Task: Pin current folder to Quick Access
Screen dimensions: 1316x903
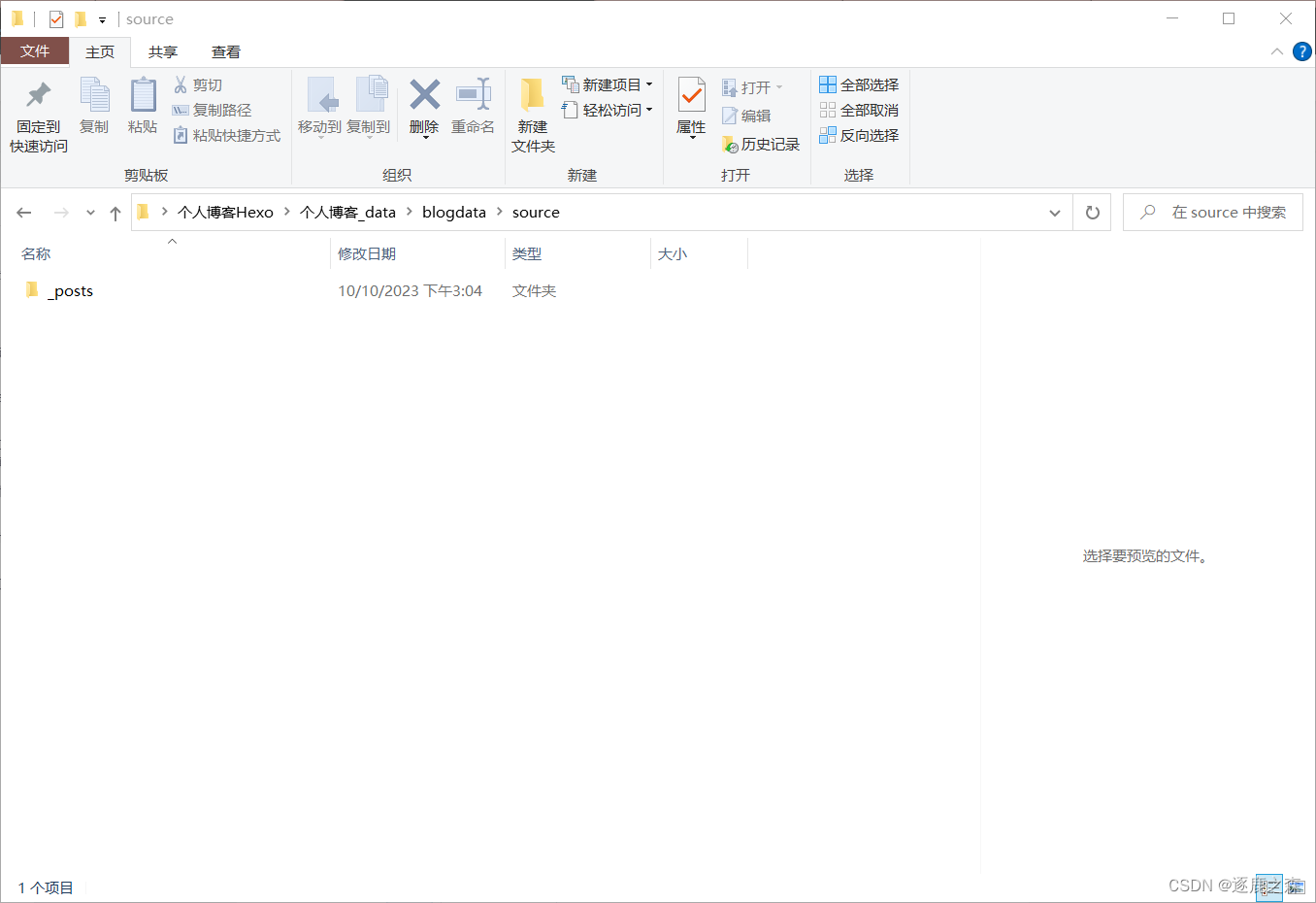Action: [37, 111]
